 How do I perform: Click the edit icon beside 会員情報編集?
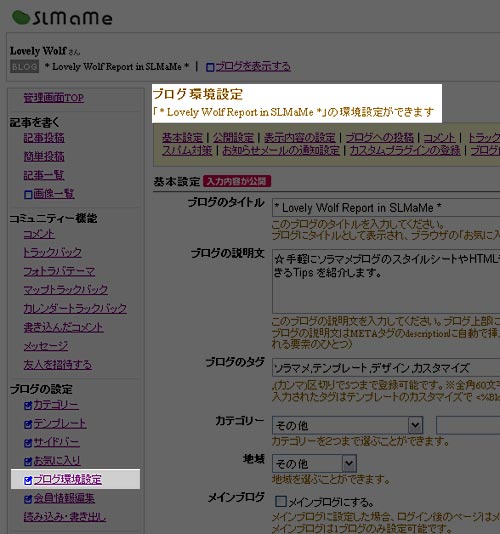(28, 499)
